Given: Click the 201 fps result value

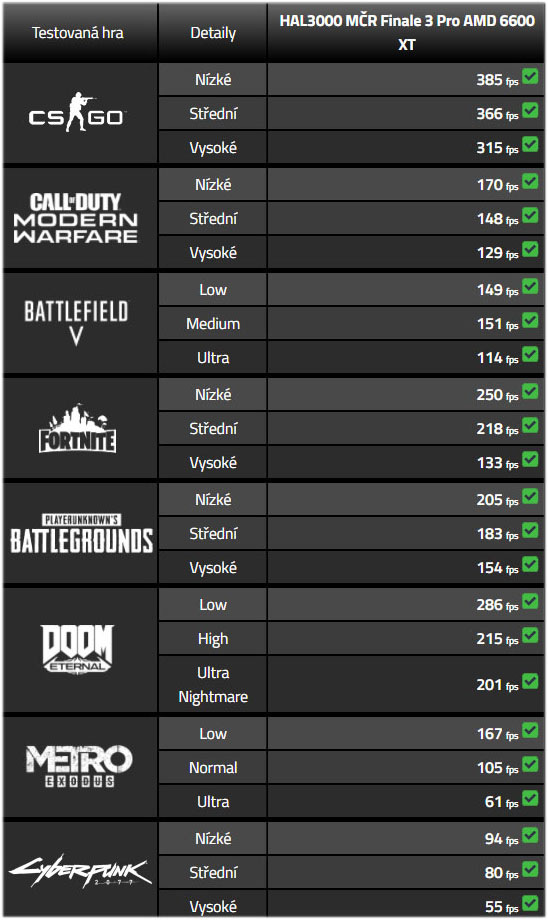Looking at the screenshot, I should [497, 685].
